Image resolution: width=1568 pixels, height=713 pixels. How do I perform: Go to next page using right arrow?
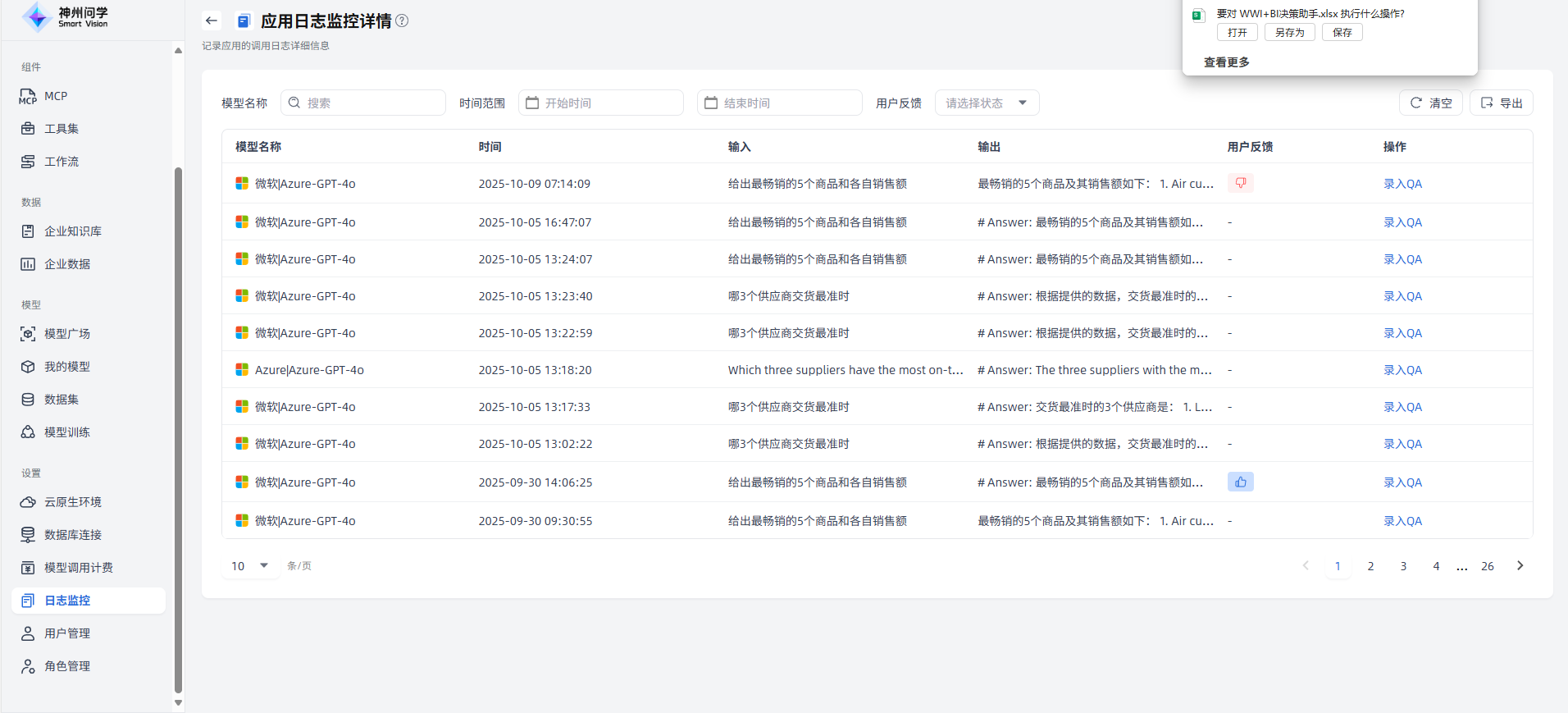pos(1520,565)
